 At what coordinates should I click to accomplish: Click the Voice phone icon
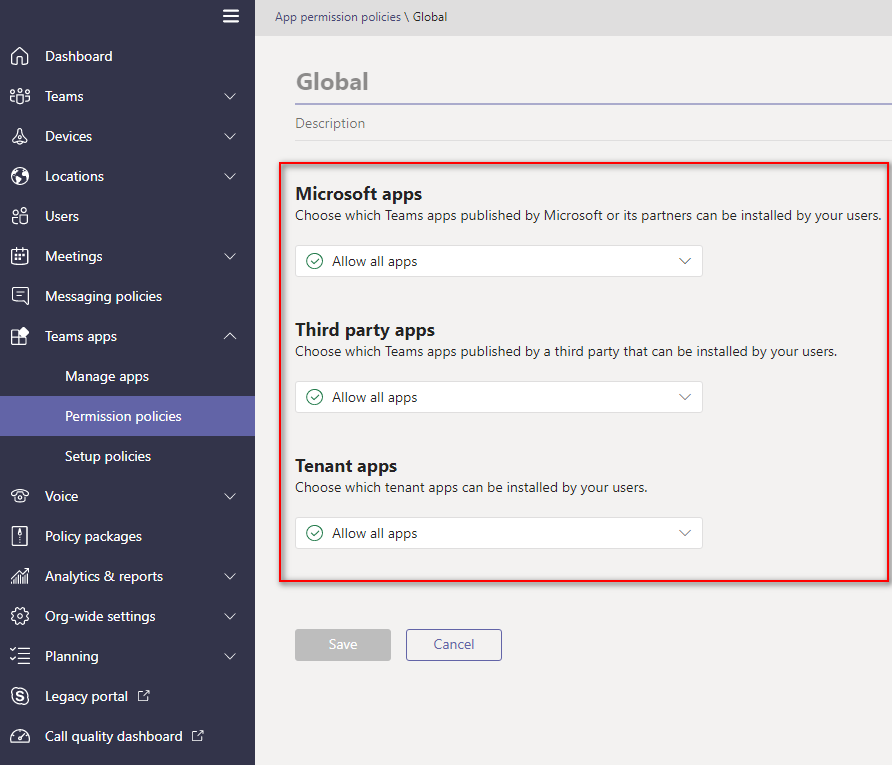click(x=20, y=496)
